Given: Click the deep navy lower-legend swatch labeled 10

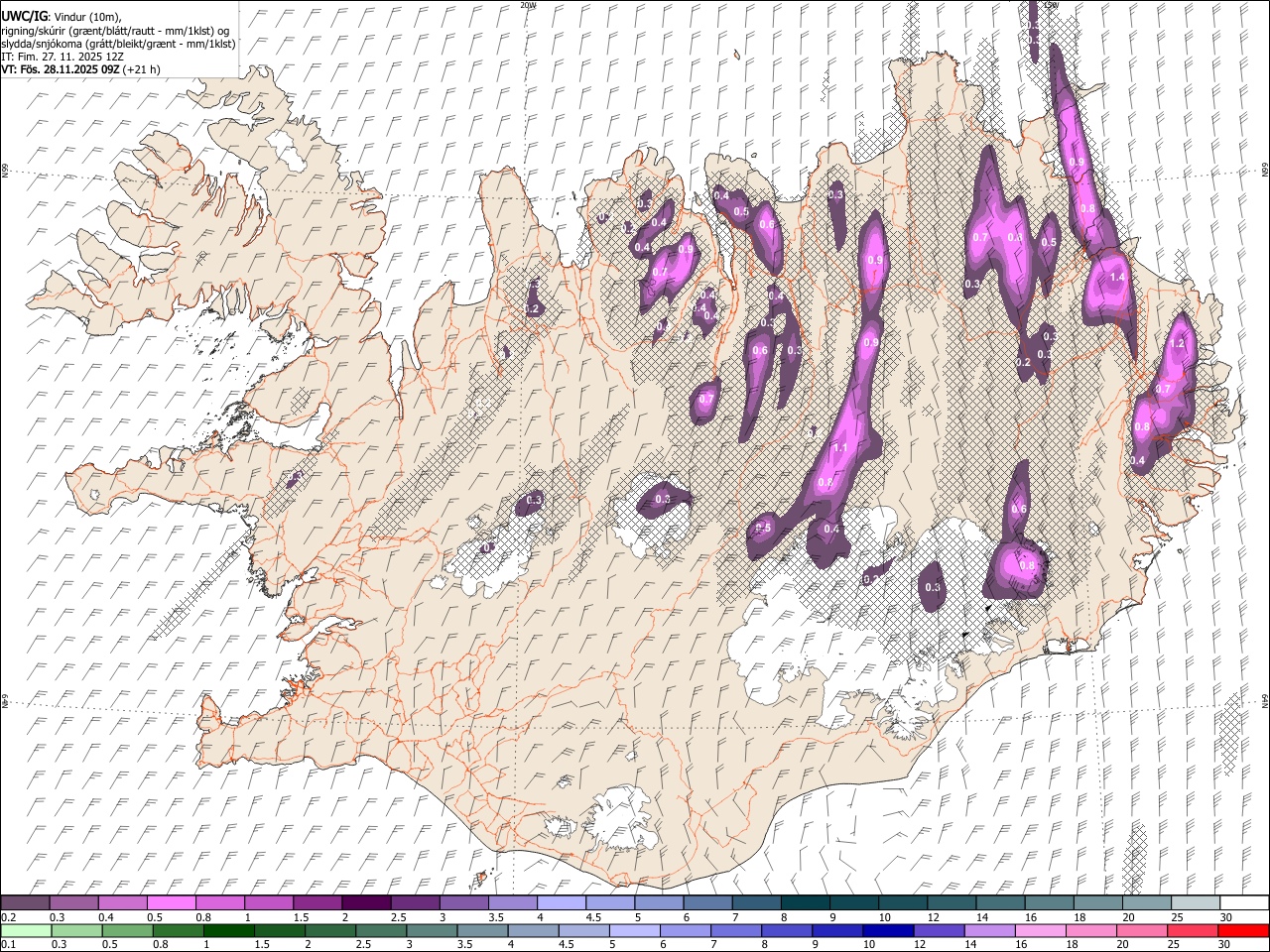Looking at the screenshot, I should click(x=888, y=931).
